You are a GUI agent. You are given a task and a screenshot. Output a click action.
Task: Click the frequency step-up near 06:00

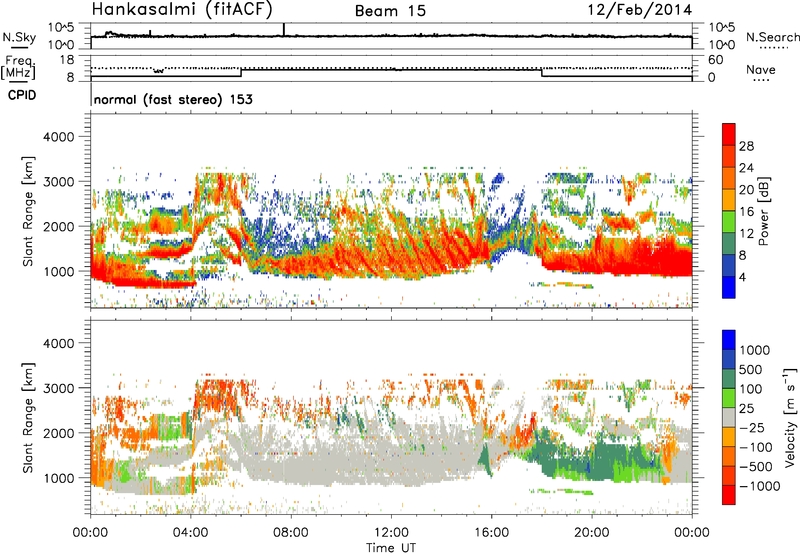click(x=241, y=73)
